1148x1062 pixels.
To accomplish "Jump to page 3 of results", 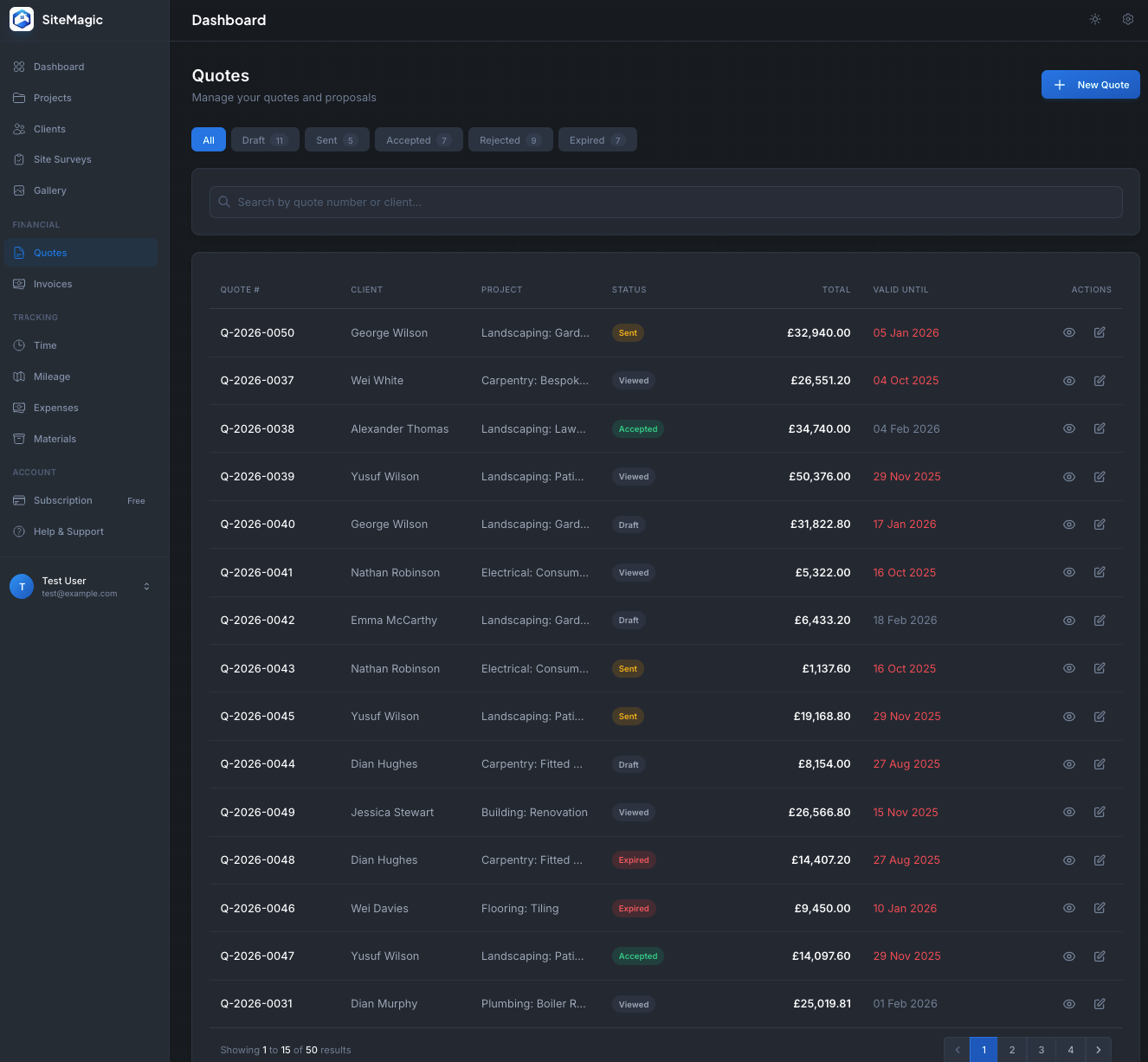I will pos(1042,1050).
